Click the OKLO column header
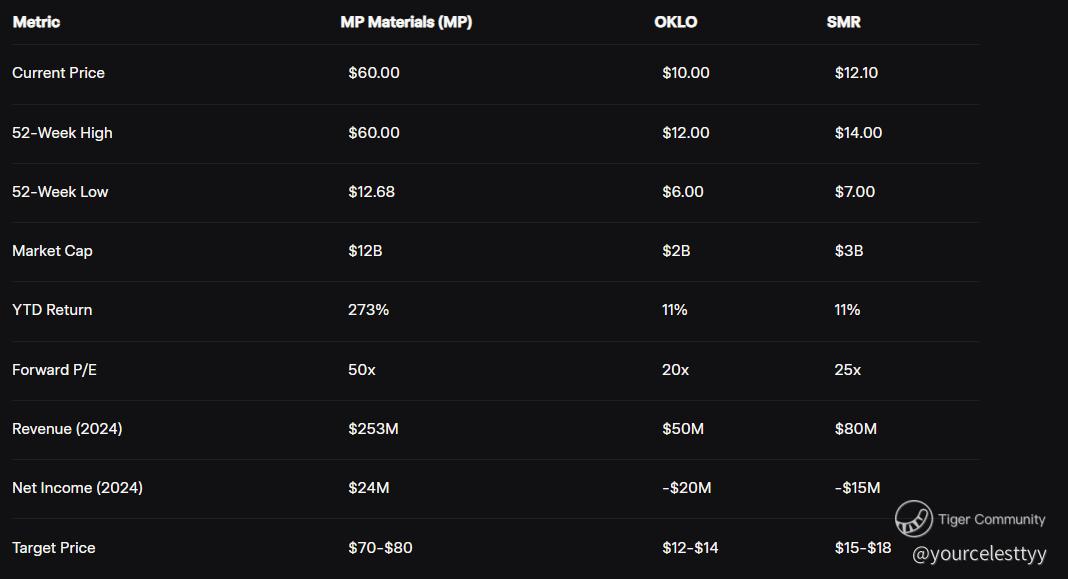Screen dimensions: 1068x579 pos(676,22)
